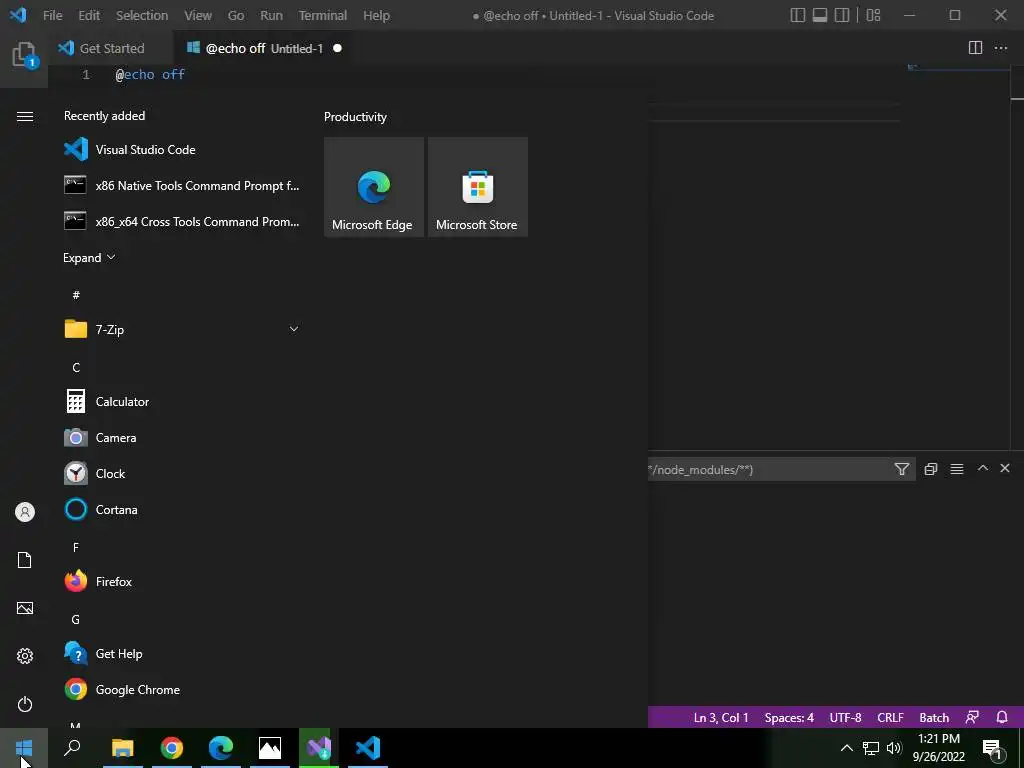Split the editor to the right
The width and height of the screenshot is (1024, 768).
975,48
